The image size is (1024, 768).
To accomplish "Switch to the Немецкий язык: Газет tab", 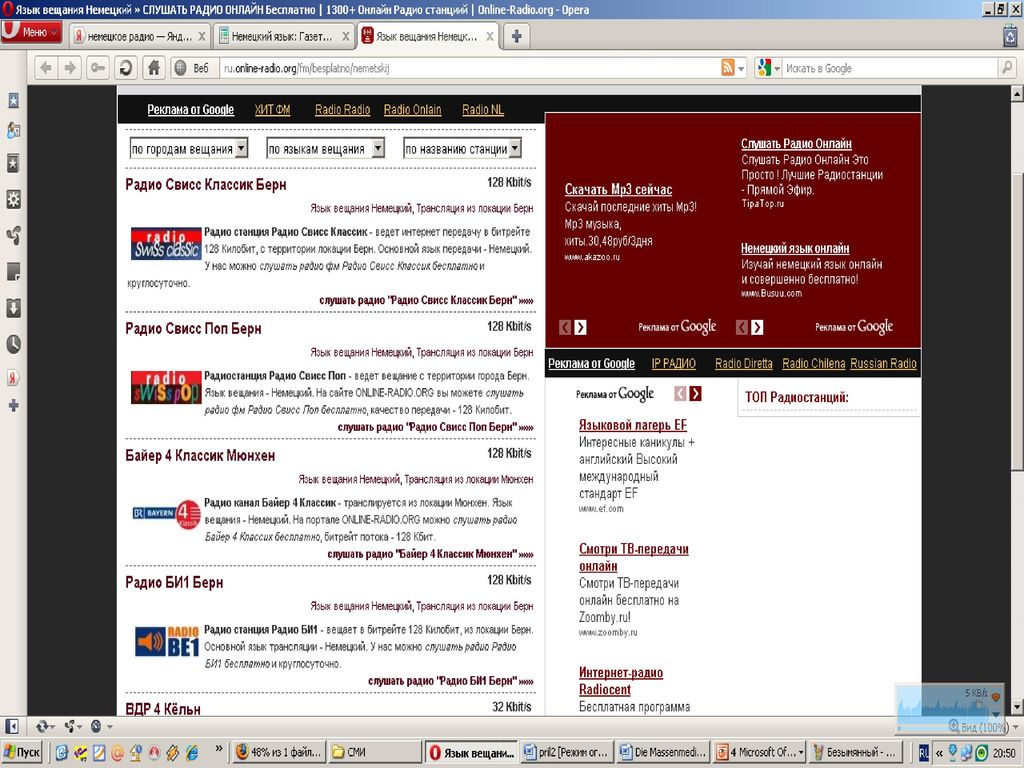I will (283, 37).
